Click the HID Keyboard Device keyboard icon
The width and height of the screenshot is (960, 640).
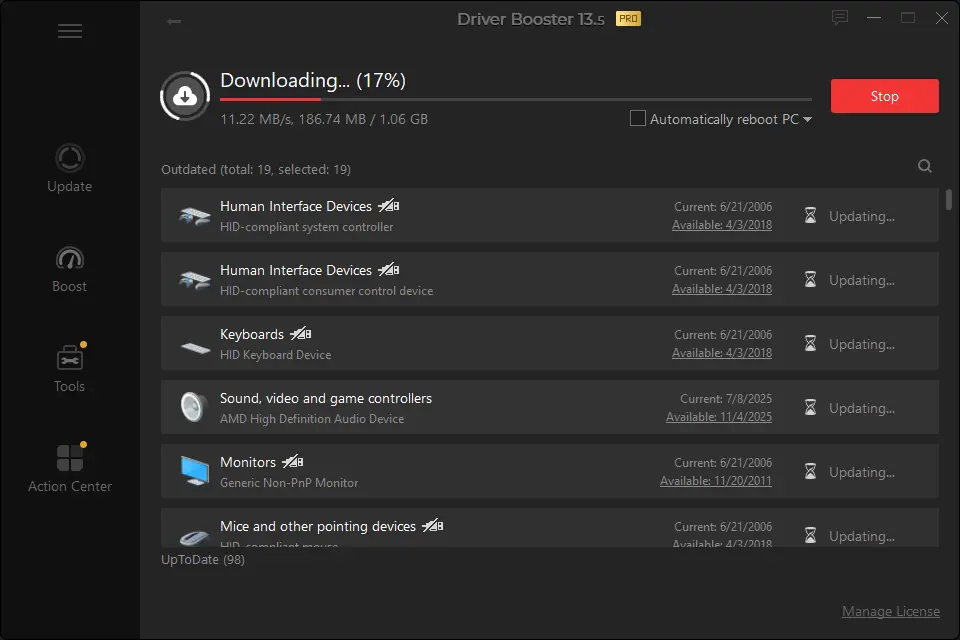coord(195,347)
